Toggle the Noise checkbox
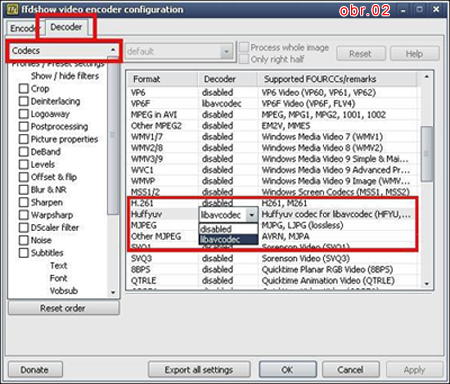 (24, 240)
